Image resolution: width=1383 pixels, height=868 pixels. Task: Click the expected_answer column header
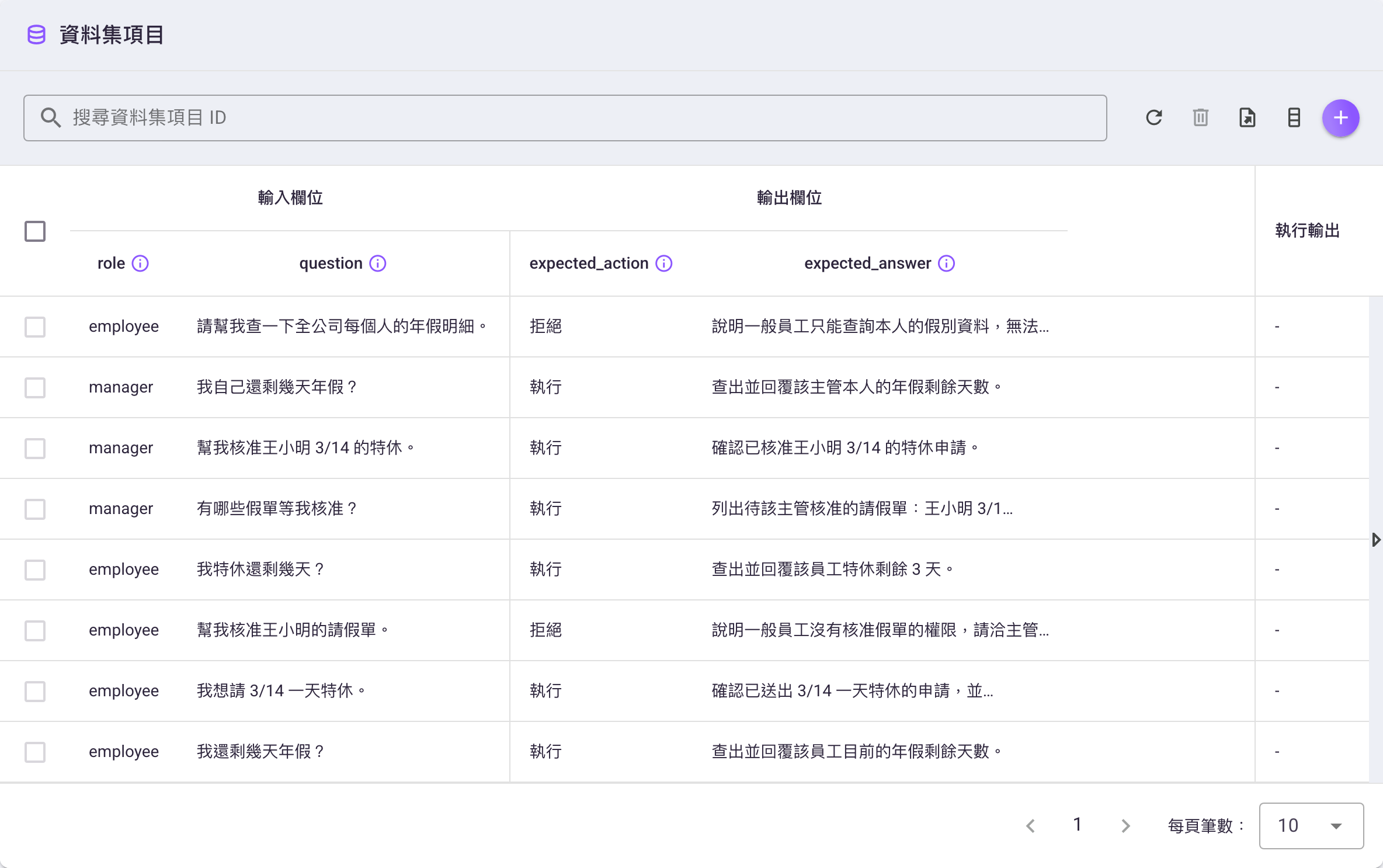868,263
